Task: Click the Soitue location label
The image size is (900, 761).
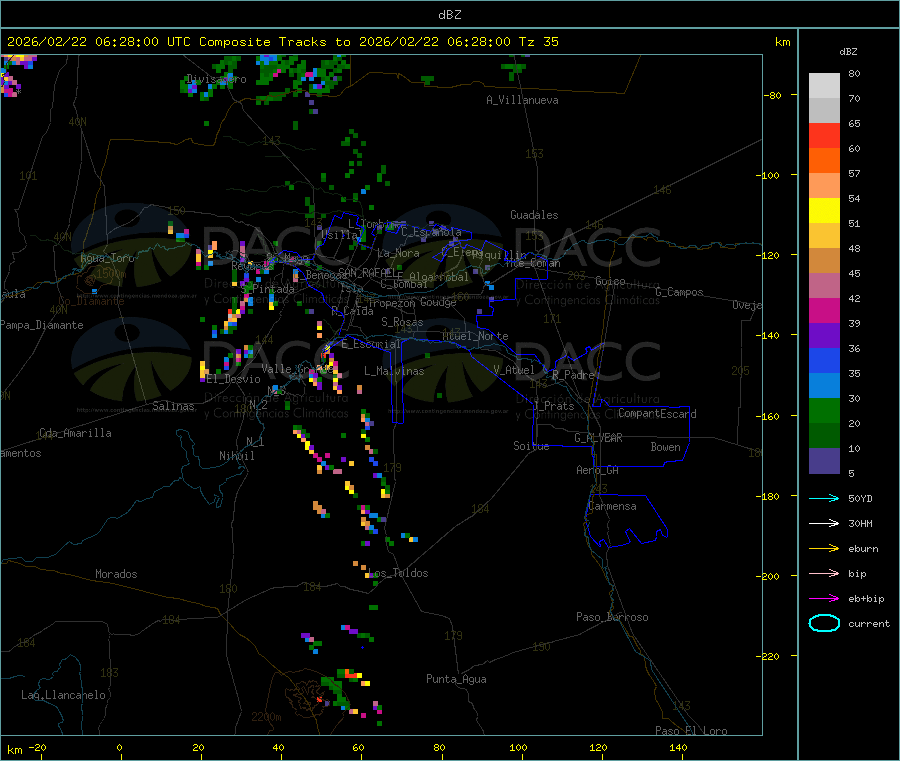Action: (x=531, y=446)
